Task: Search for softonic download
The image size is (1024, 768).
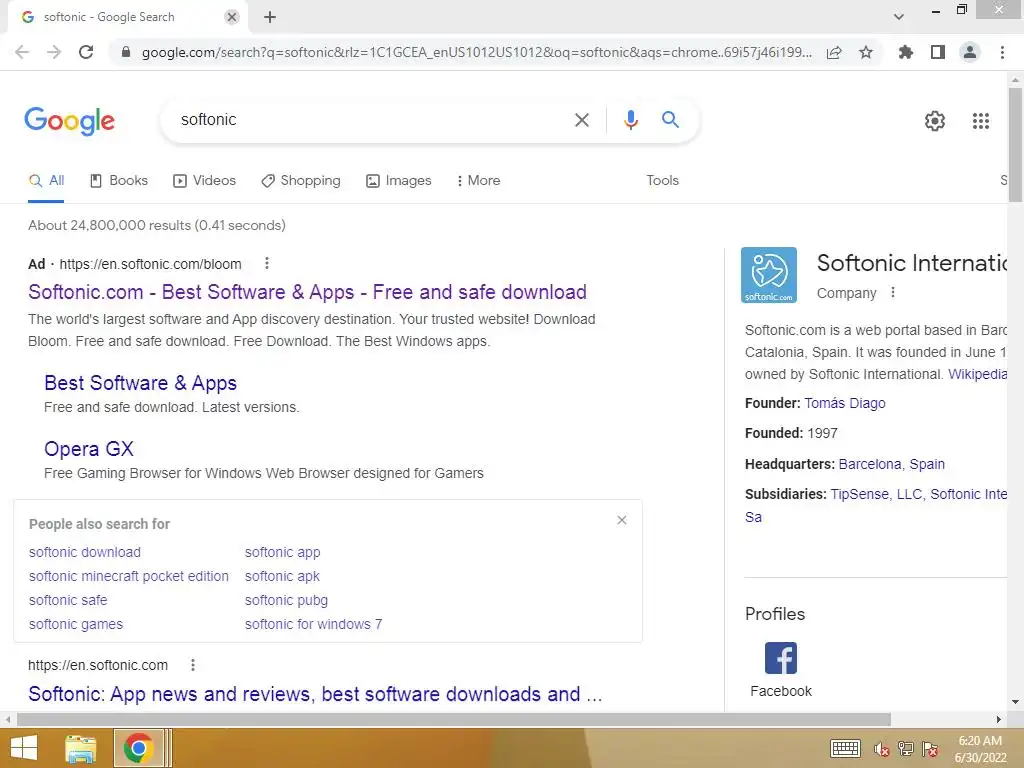Action: click(x=85, y=552)
